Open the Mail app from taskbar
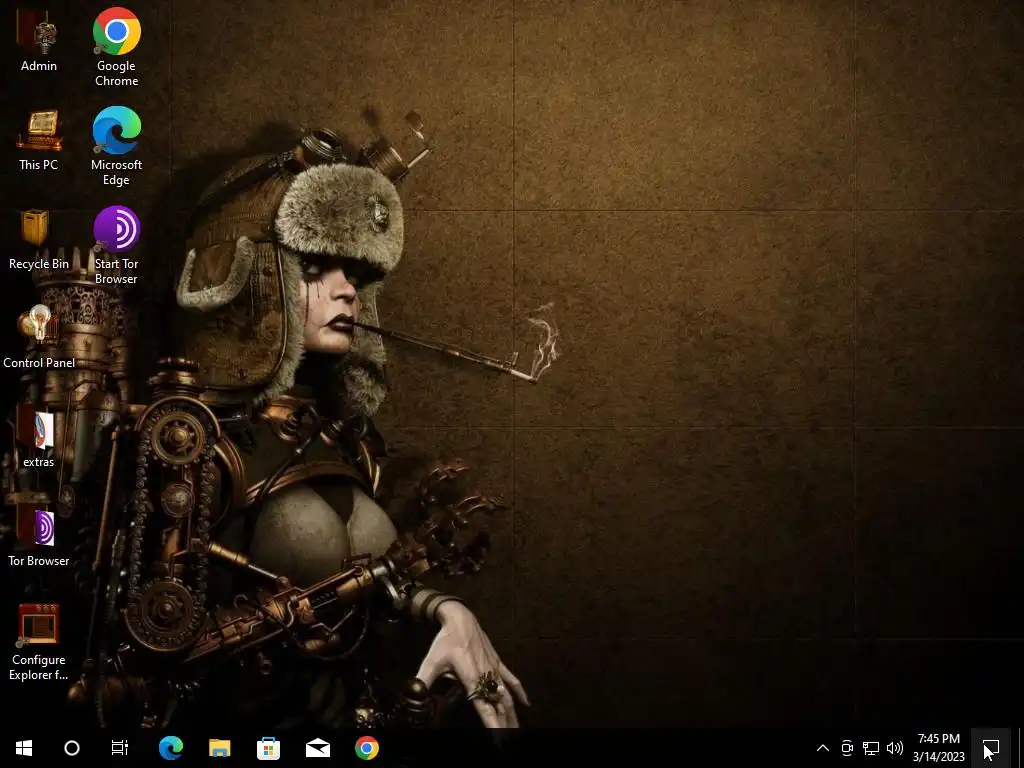The image size is (1024, 768). (x=317, y=748)
